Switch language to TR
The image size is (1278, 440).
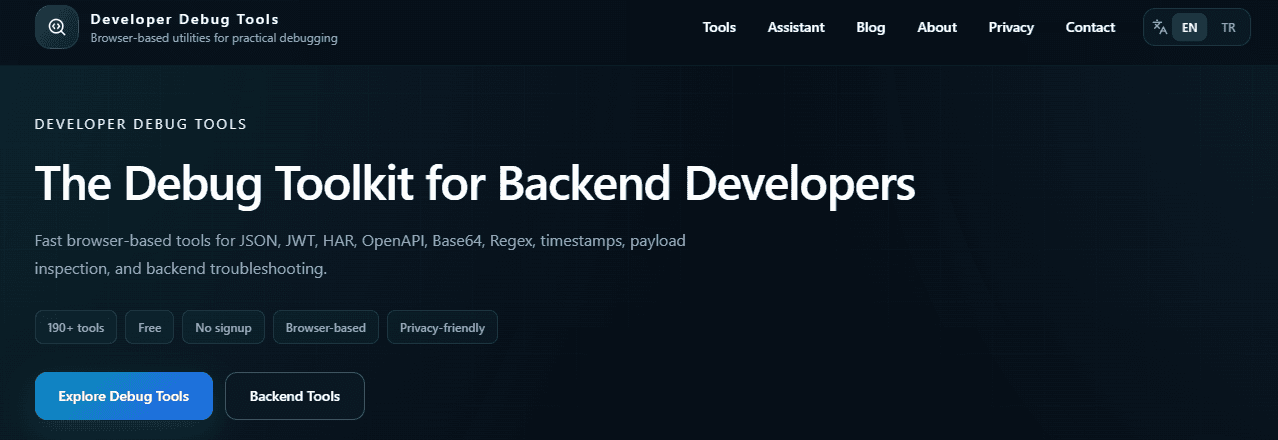point(1228,27)
